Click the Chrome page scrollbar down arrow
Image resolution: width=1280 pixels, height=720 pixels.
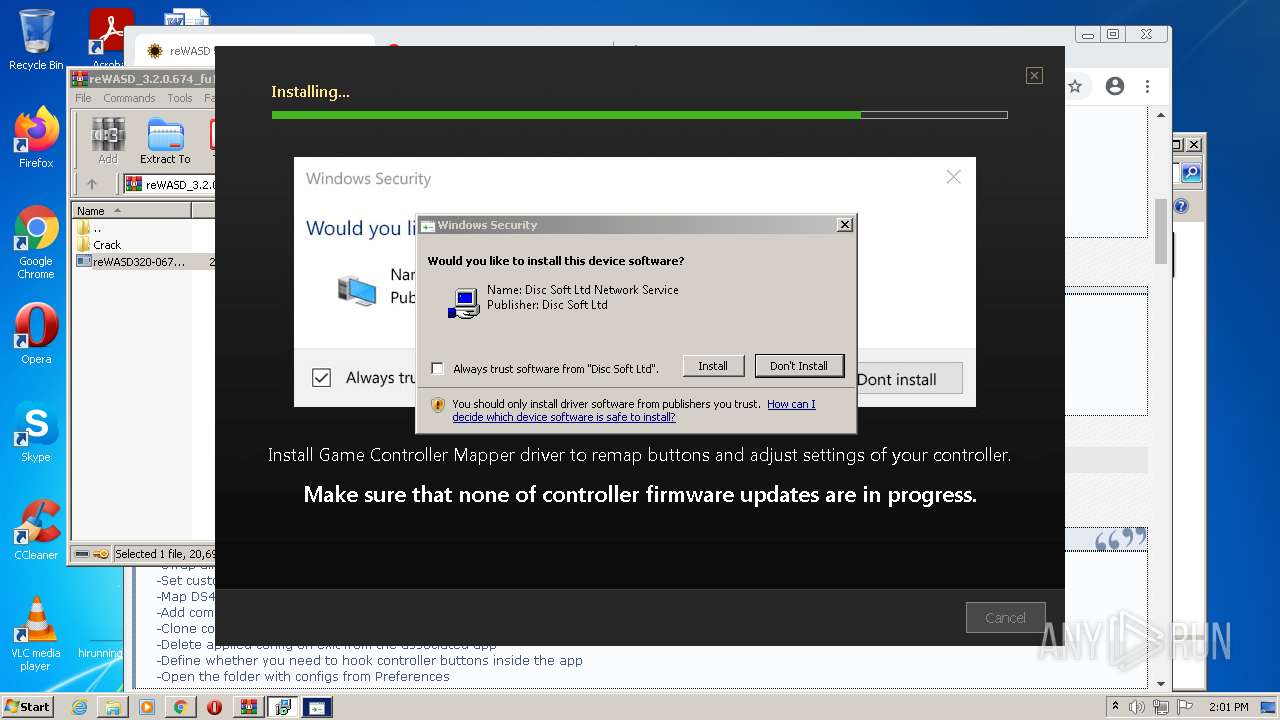pyautogui.click(x=1160, y=684)
